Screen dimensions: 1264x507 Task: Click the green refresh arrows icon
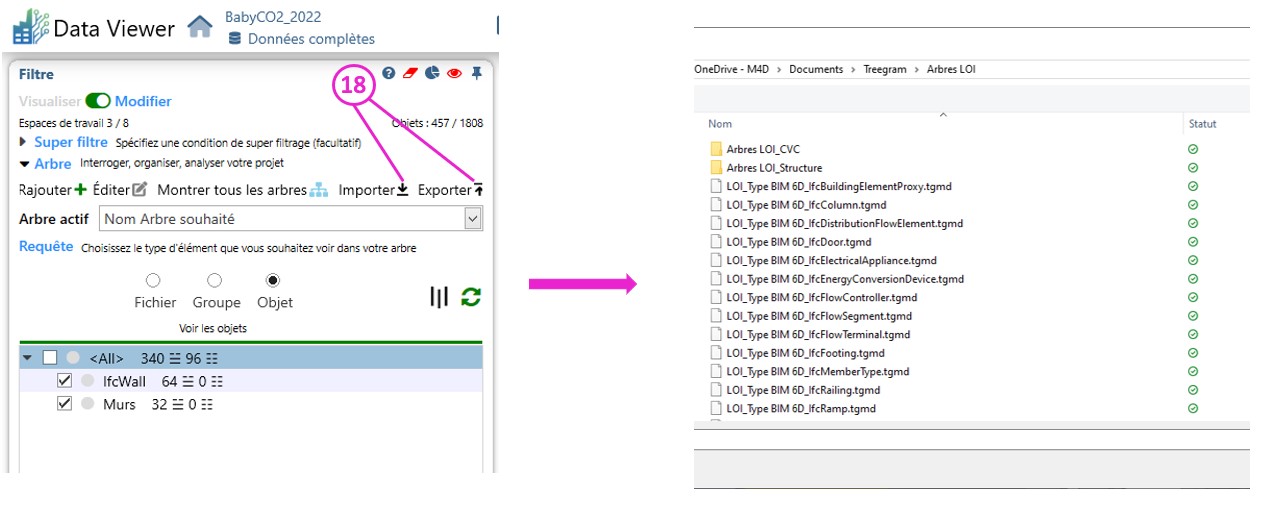coord(471,297)
